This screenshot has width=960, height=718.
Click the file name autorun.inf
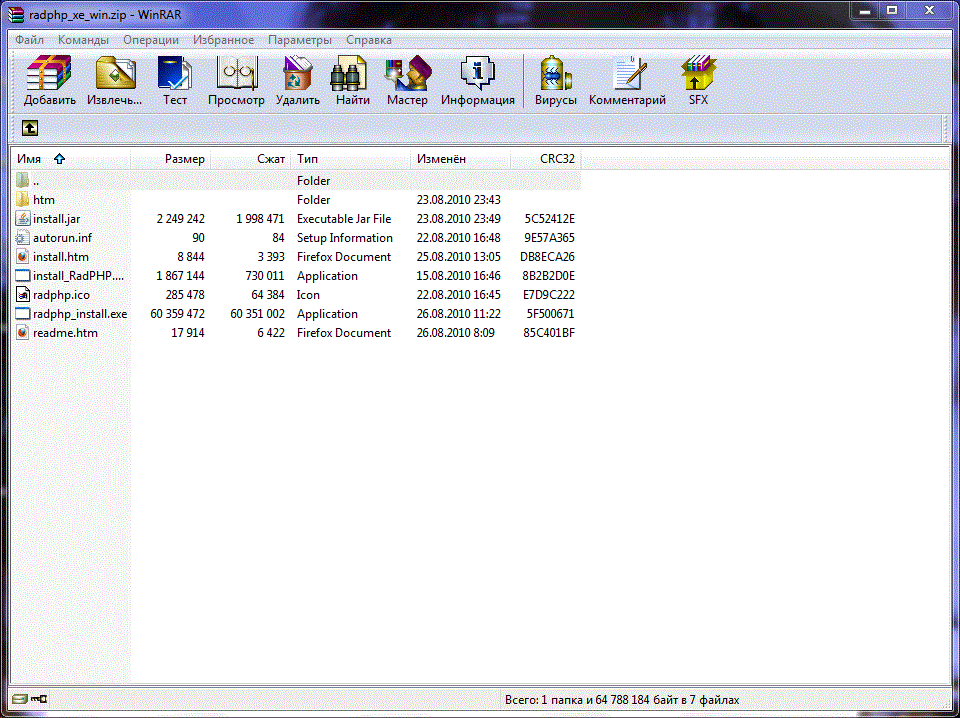[62, 237]
